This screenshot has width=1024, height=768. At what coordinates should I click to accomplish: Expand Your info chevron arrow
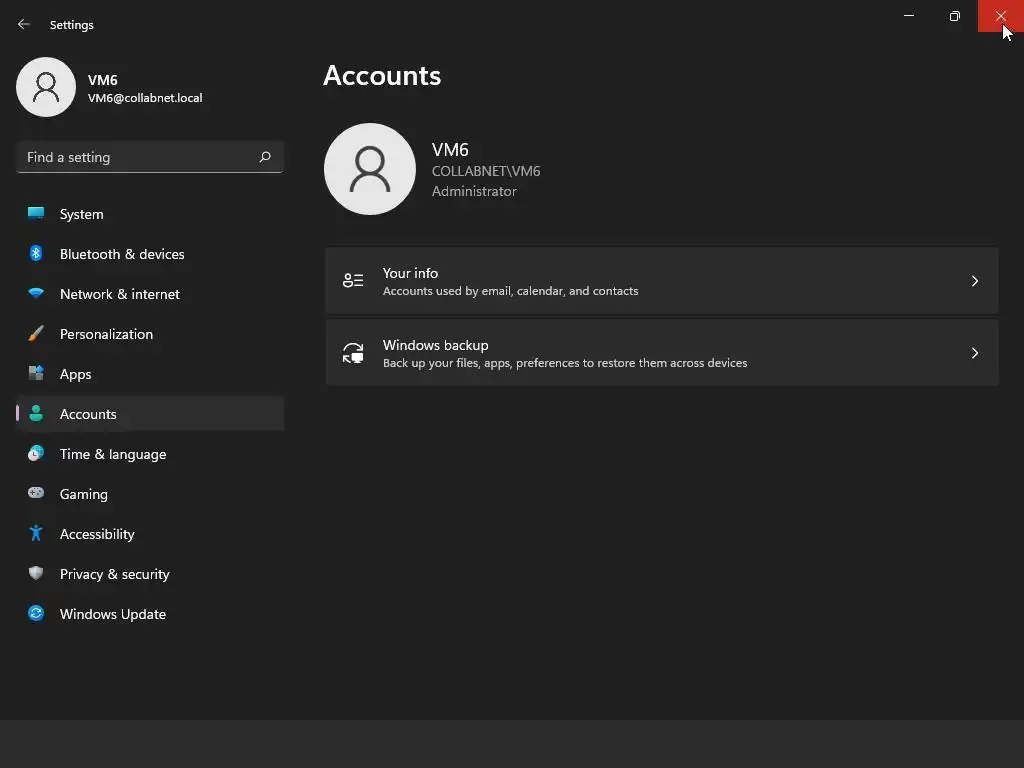pos(974,281)
